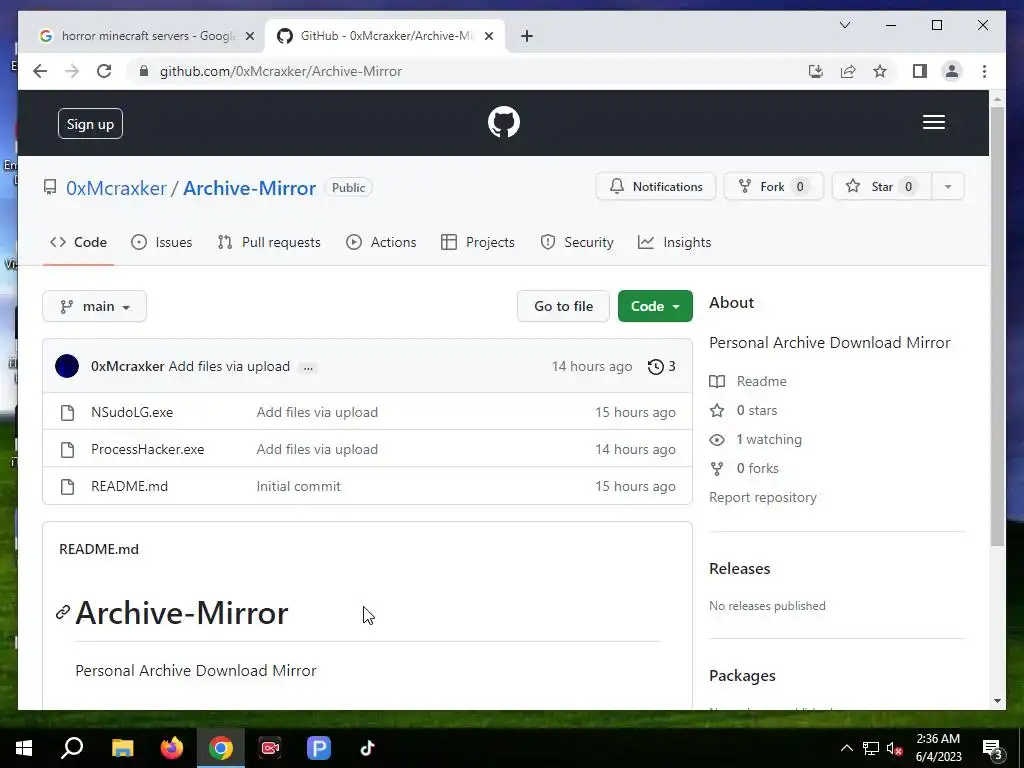Click the Sign up button
This screenshot has width=1024, height=768.
(90, 123)
